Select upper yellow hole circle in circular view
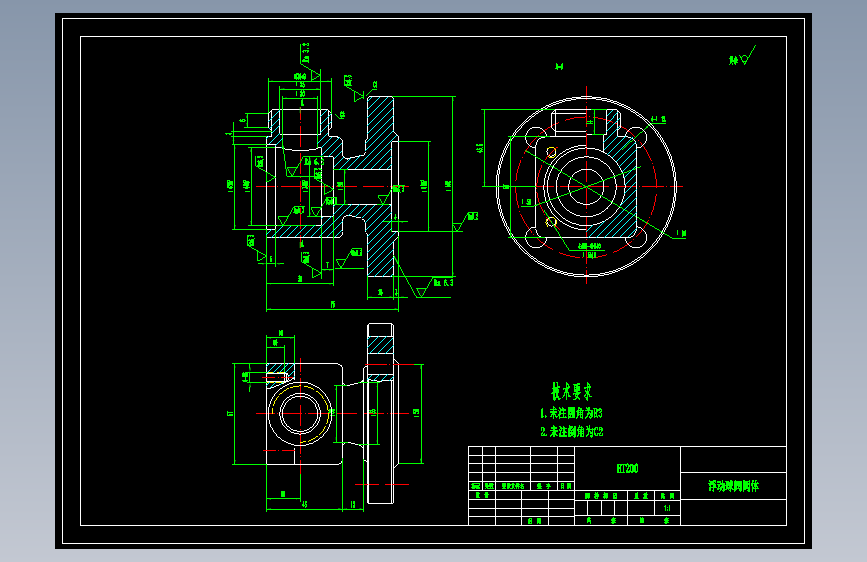This screenshot has height=562, width=867. pos(551,152)
